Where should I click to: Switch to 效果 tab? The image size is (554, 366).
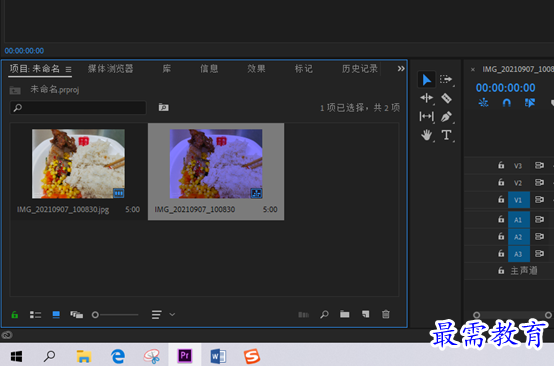(256, 69)
